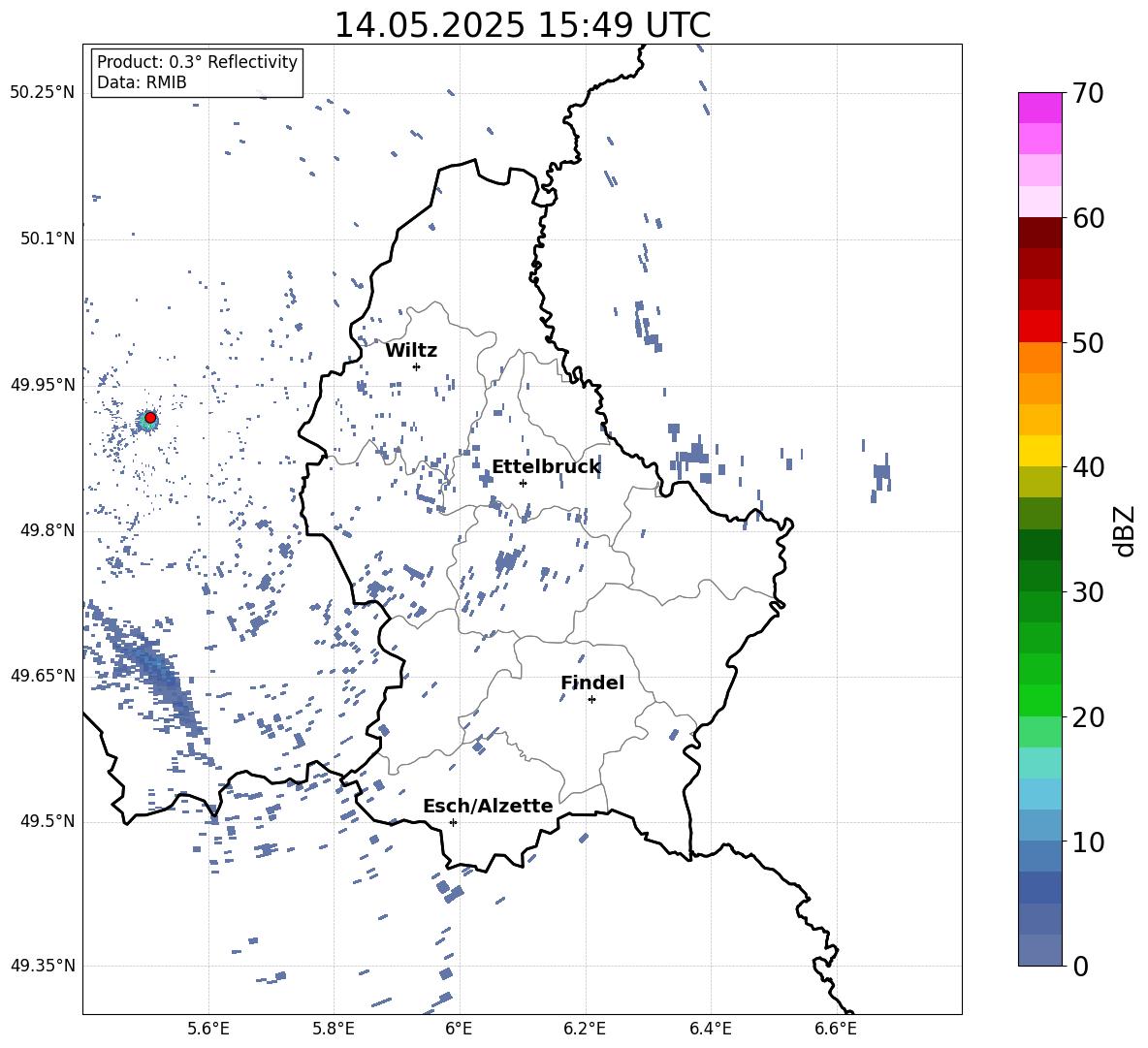Image resolution: width=1148 pixels, height=1048 pixels.
Task: Click the Ettelbruck location cross marker
Action: coord(523,483)
